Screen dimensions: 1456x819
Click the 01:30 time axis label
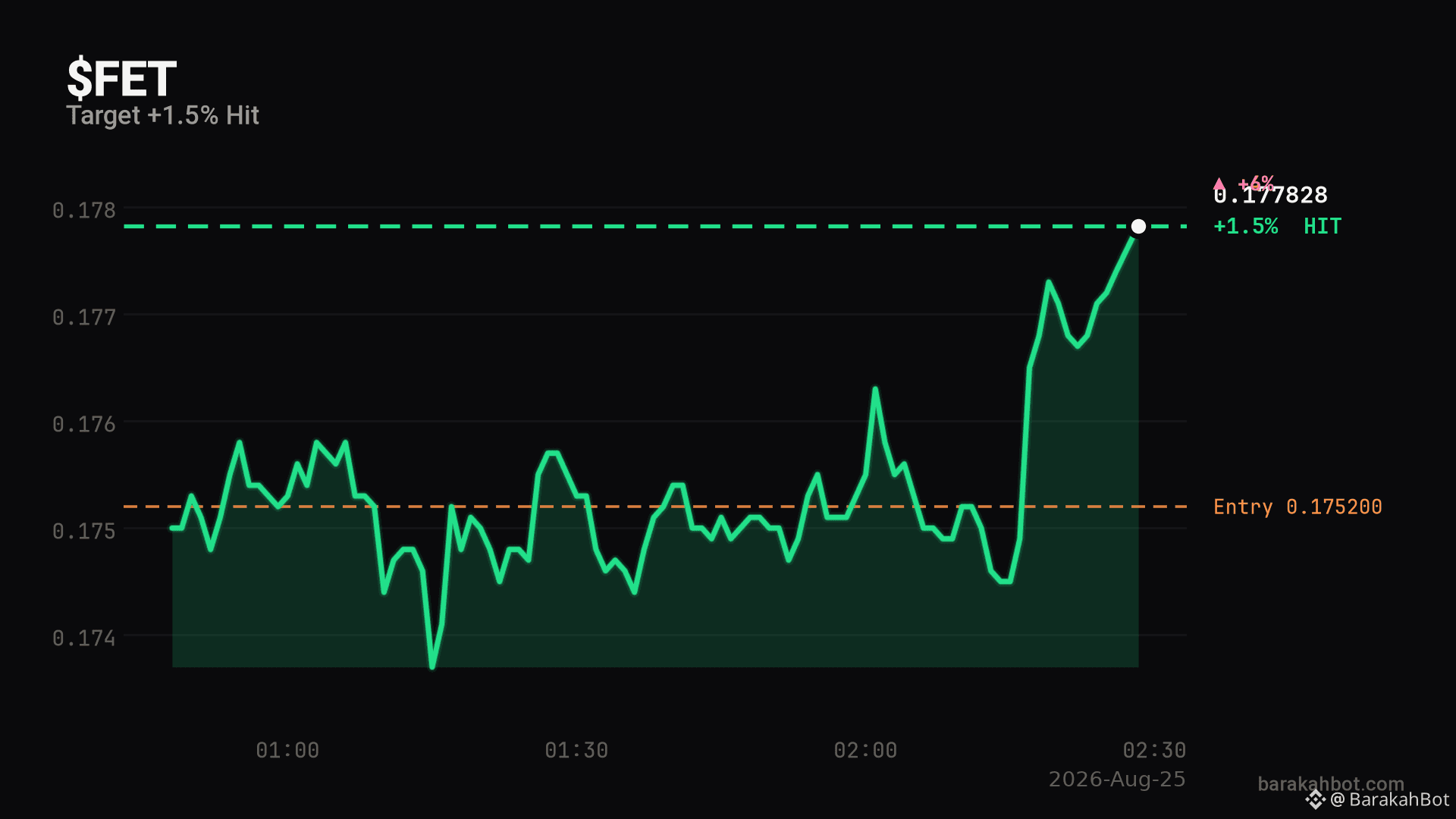(576, 751)
